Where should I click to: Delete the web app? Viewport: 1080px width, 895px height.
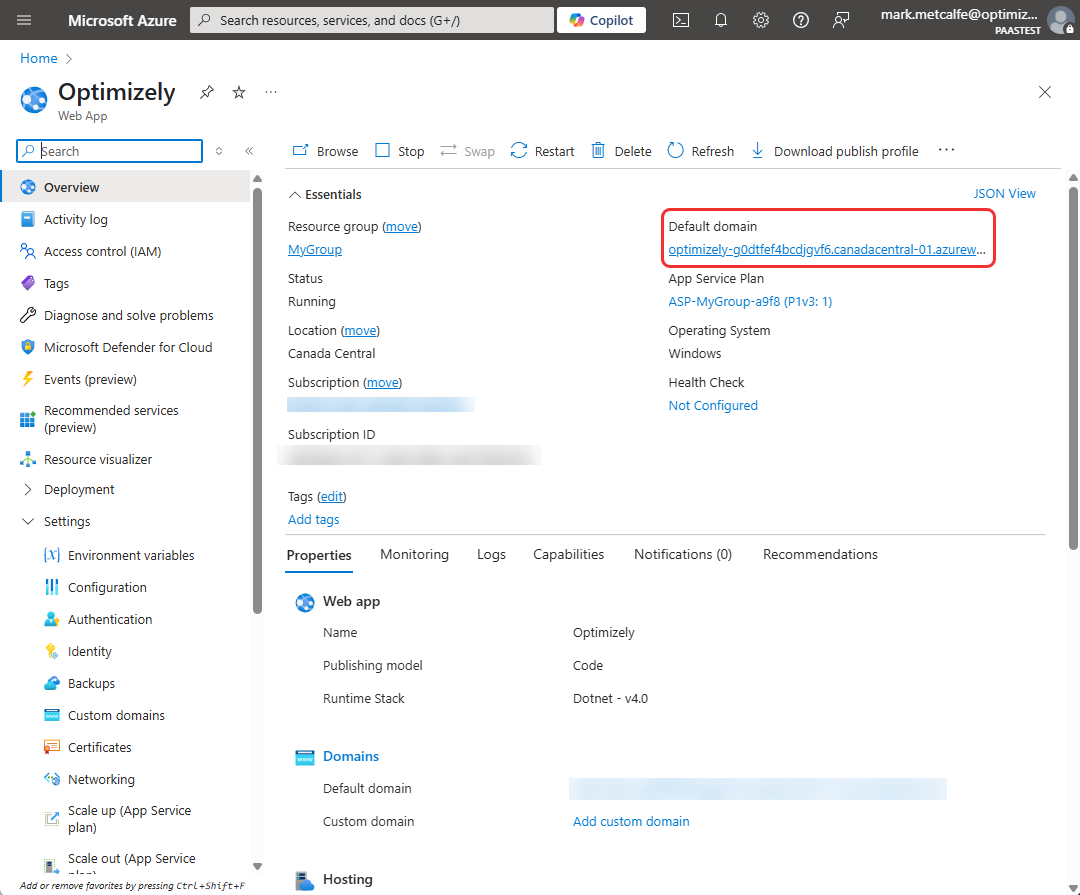point(621,151)
